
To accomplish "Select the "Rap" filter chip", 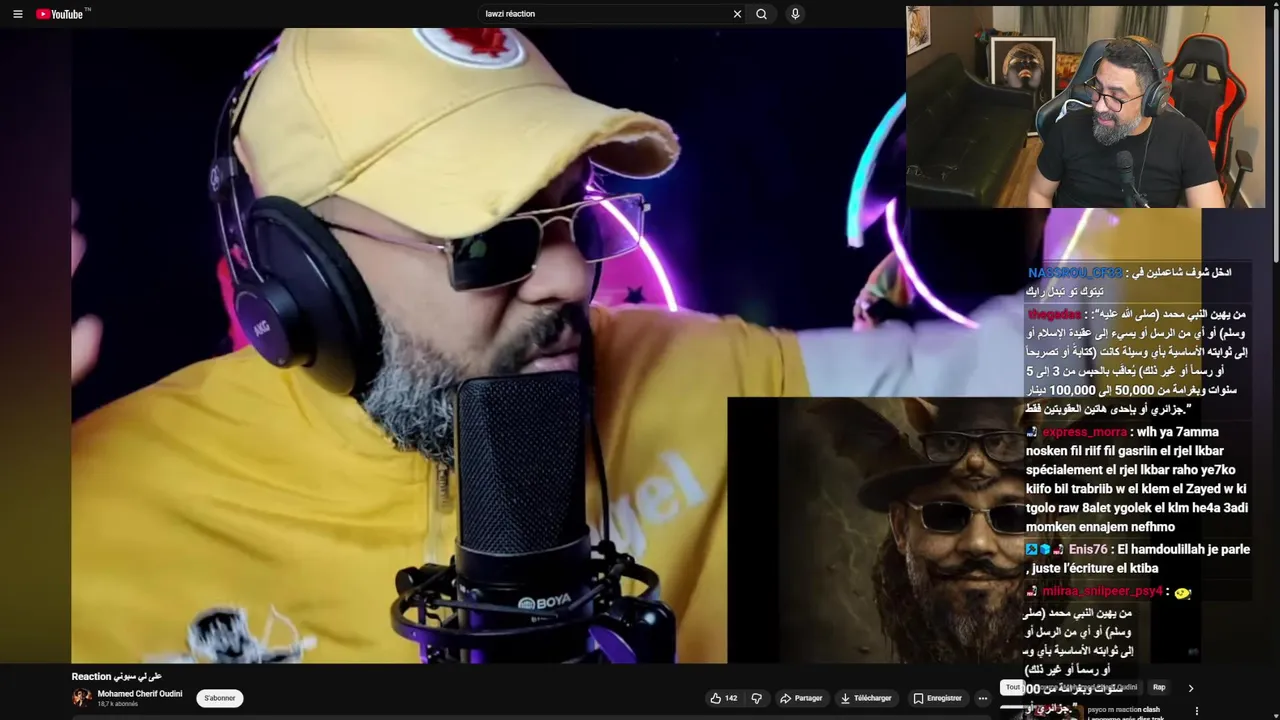I will [1159, 687].
